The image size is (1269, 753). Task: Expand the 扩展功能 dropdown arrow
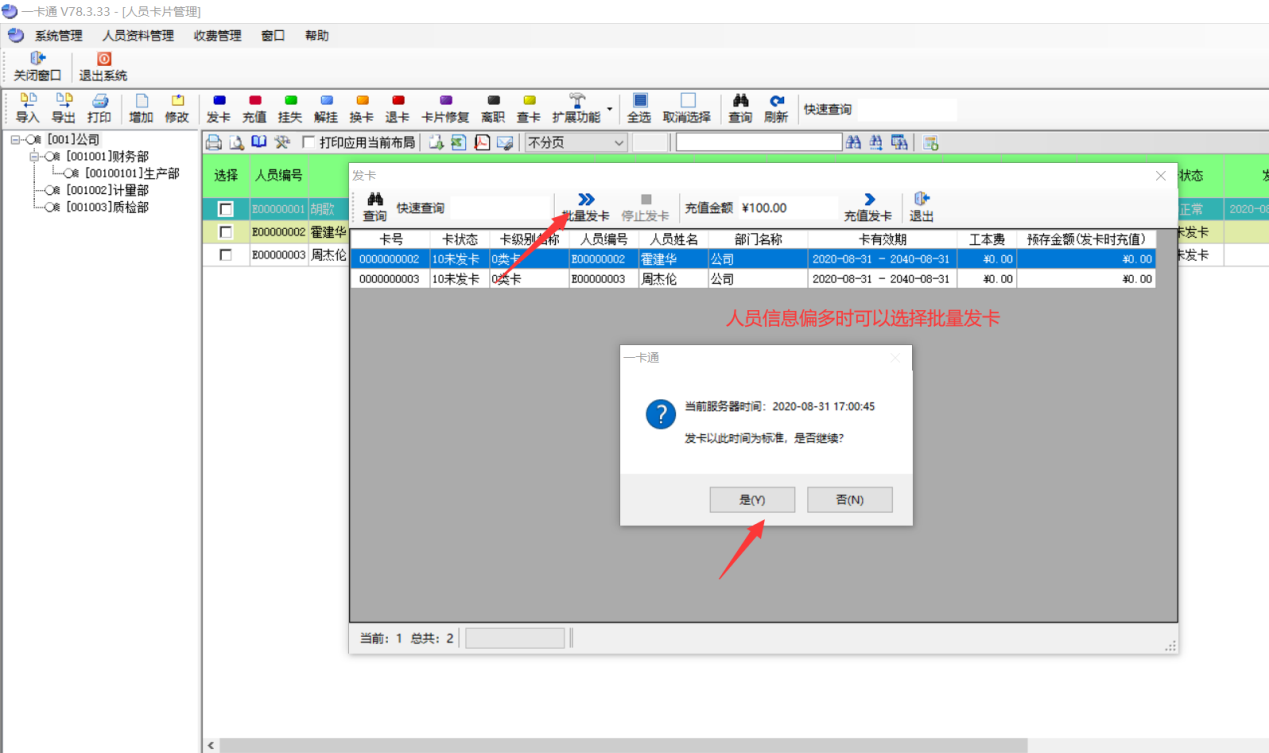coord(610,108)
